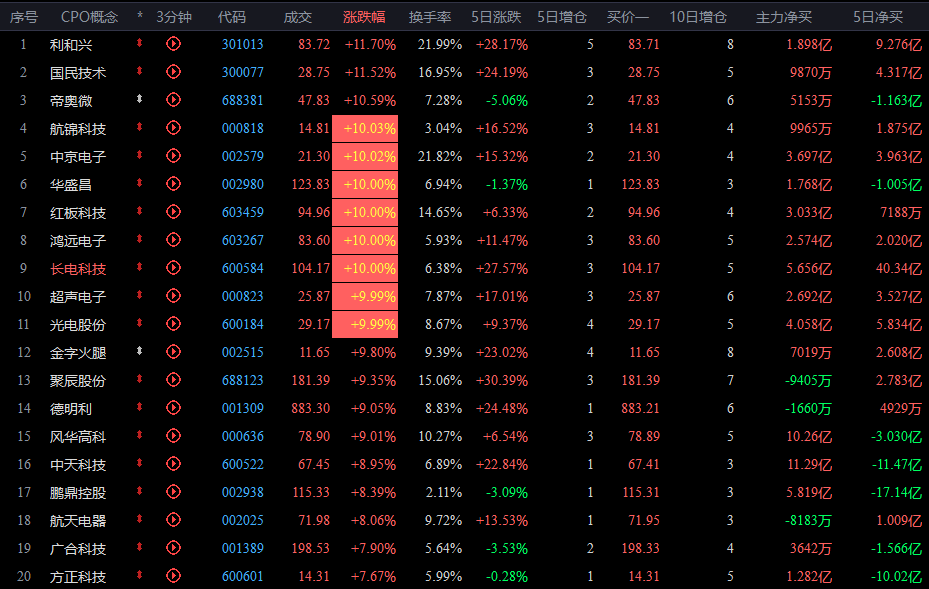Select the 鹏鼎控股 stock row name
The height and width of the screenshot is (589, 929).
[78, 493]
